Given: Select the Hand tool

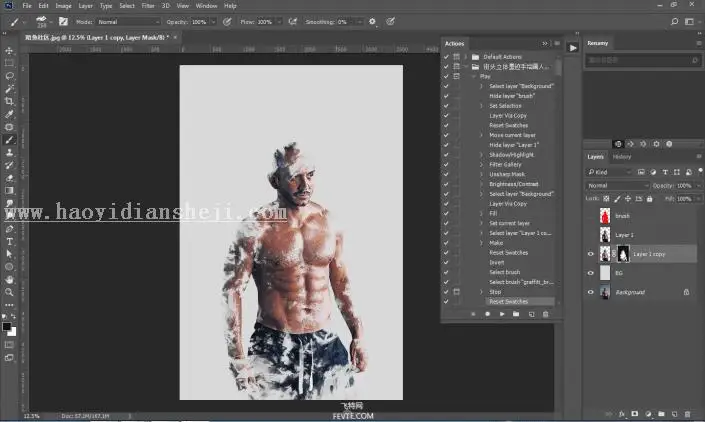Looking at the screenshot, I should pos(9,280).
